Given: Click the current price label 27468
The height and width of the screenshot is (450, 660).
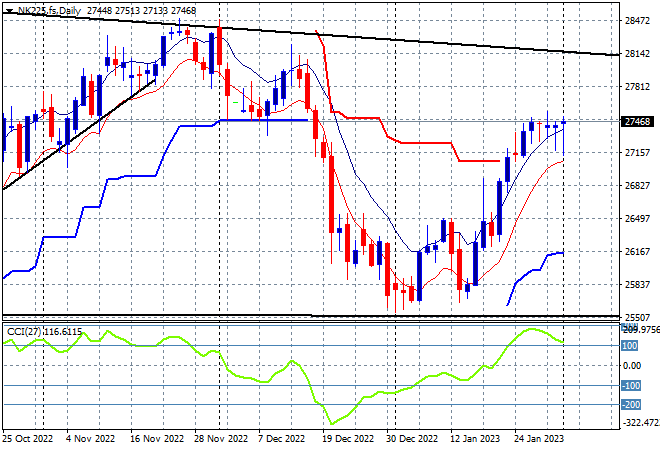Looking at the screenshot, I should tap(637, 122).
